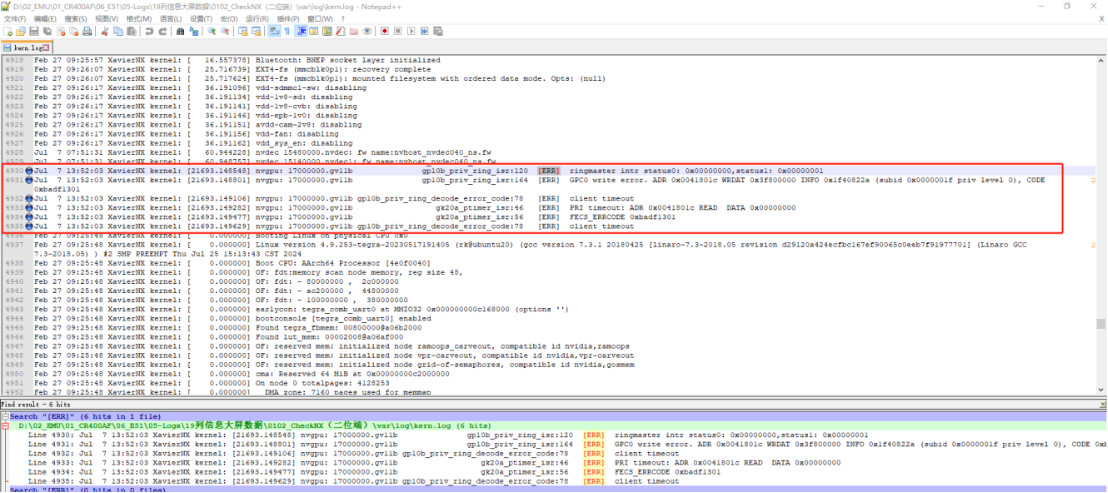Viewport: 1108px width, 493px height.
Task: Click the Stop macro recording icon
Action: pyautogui.click(x=398, y=31)
